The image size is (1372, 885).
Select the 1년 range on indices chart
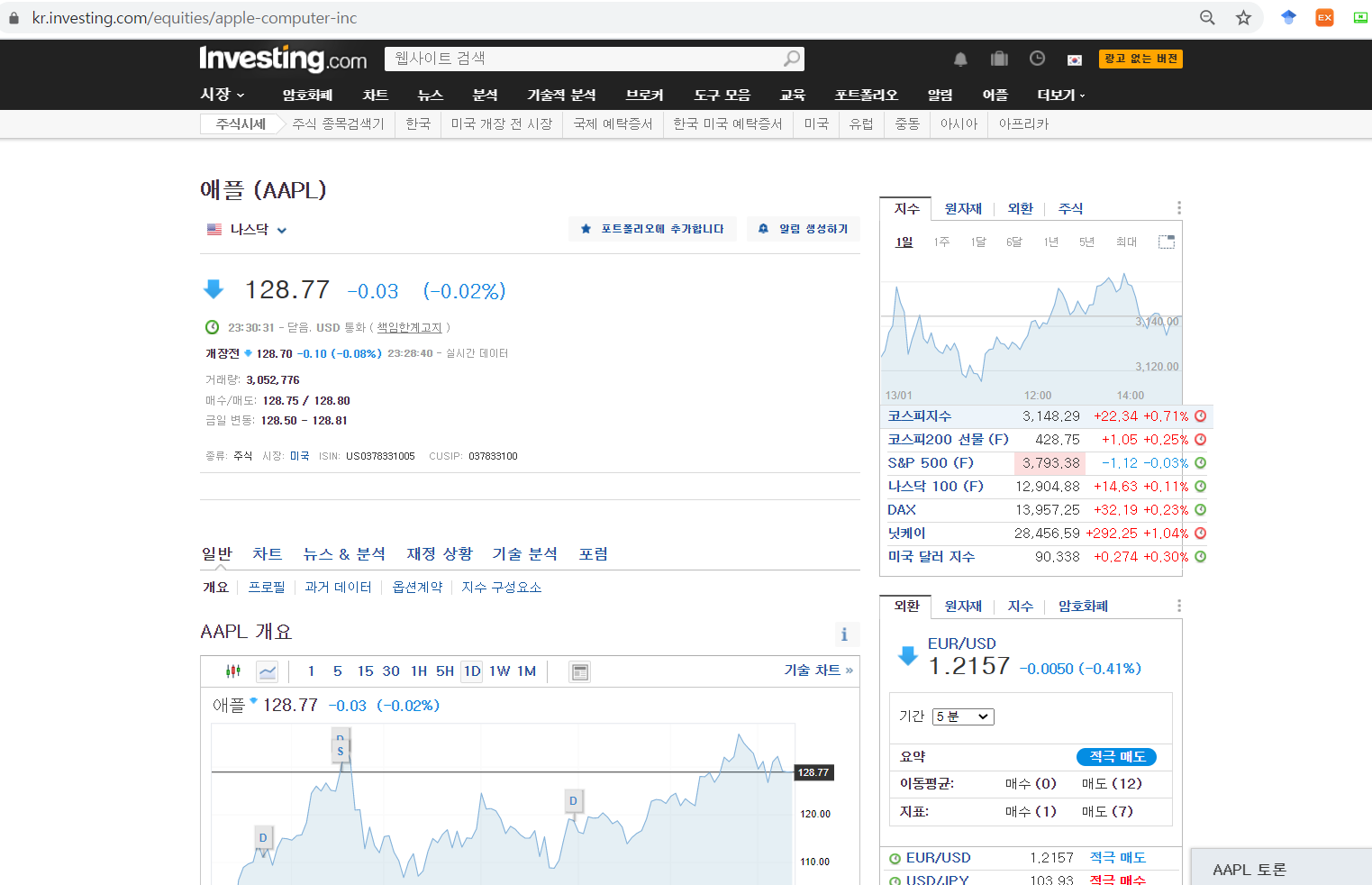pos(1051,242)
